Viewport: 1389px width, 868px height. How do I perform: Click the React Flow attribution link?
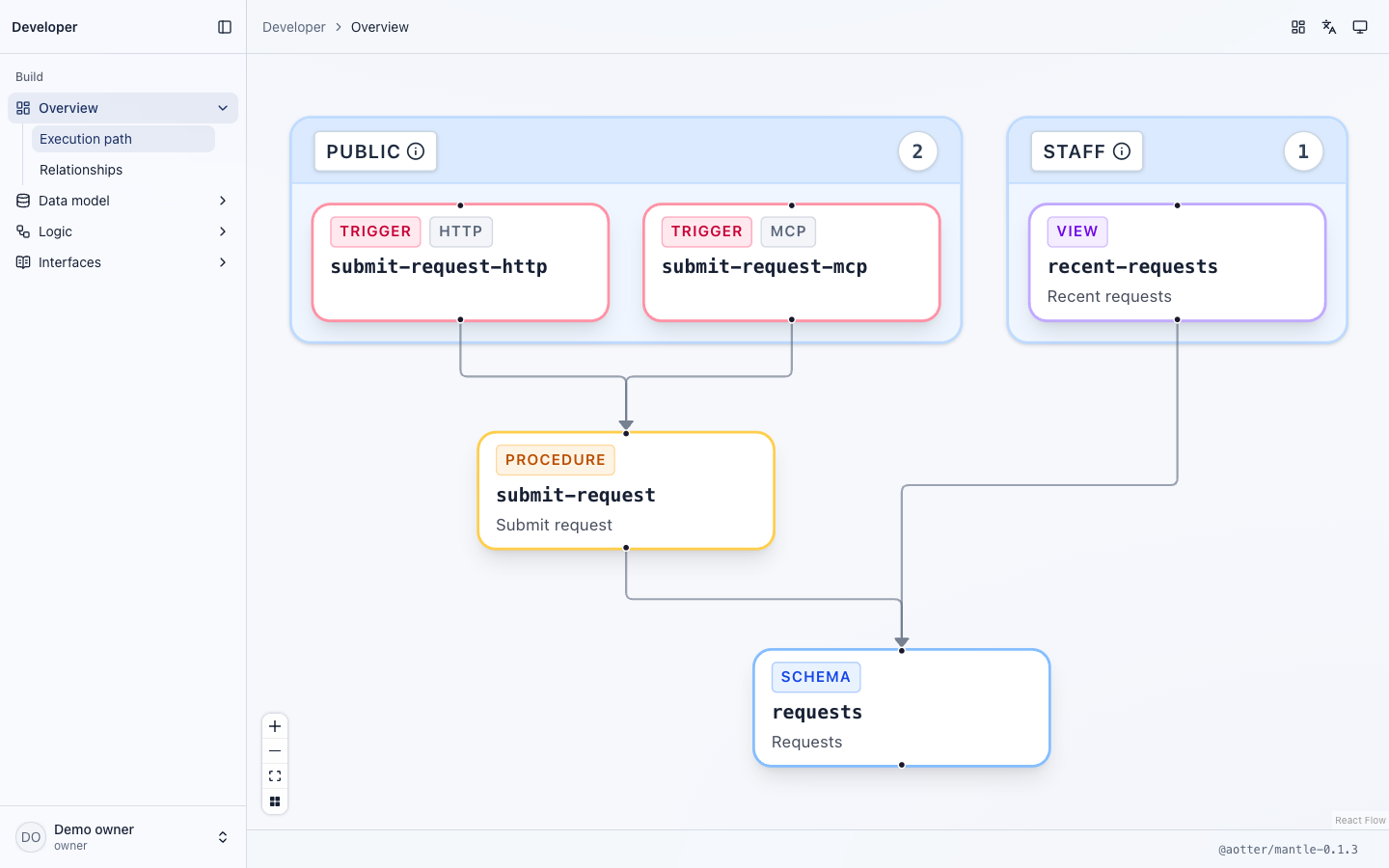tap(1360, 820)
